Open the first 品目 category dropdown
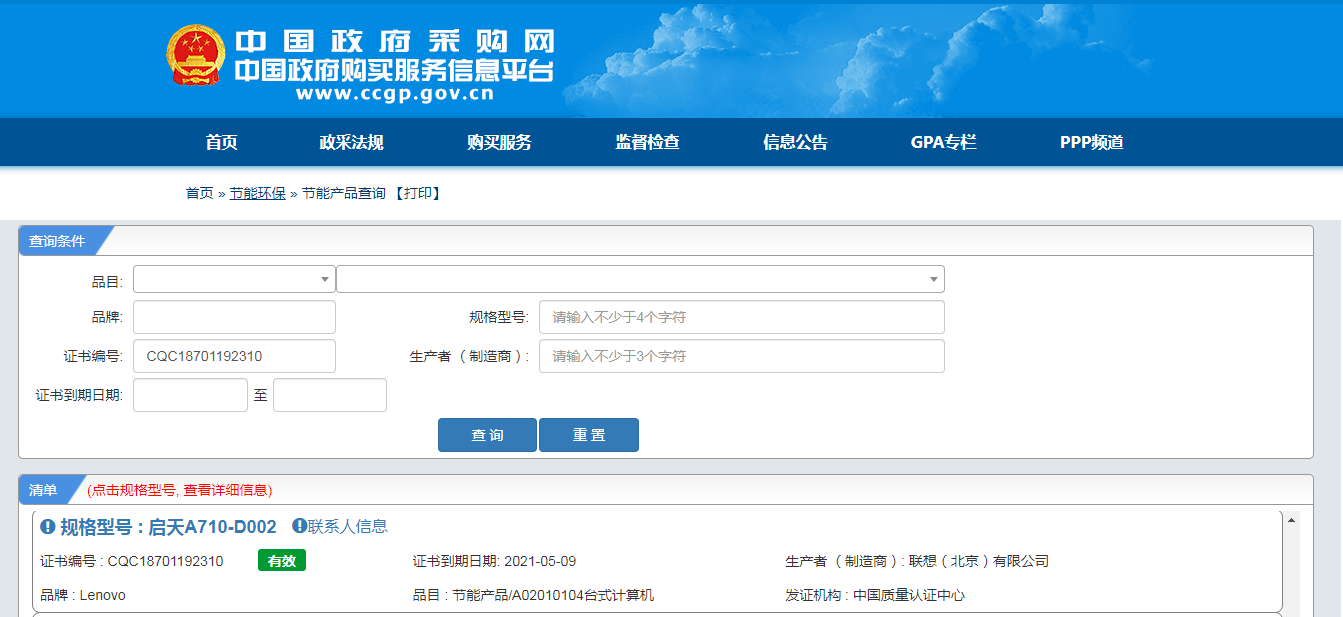This screenshot has width=1343, height=617. coord(234,279)
